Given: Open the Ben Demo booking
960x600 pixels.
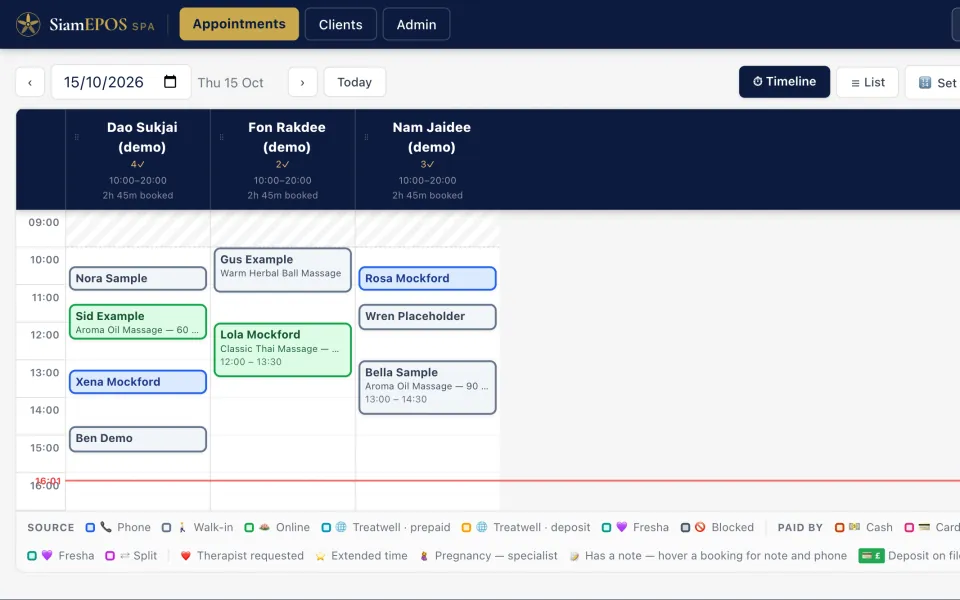Looking at the screenshot, I should pyautogui.click(x=138, y=439).
